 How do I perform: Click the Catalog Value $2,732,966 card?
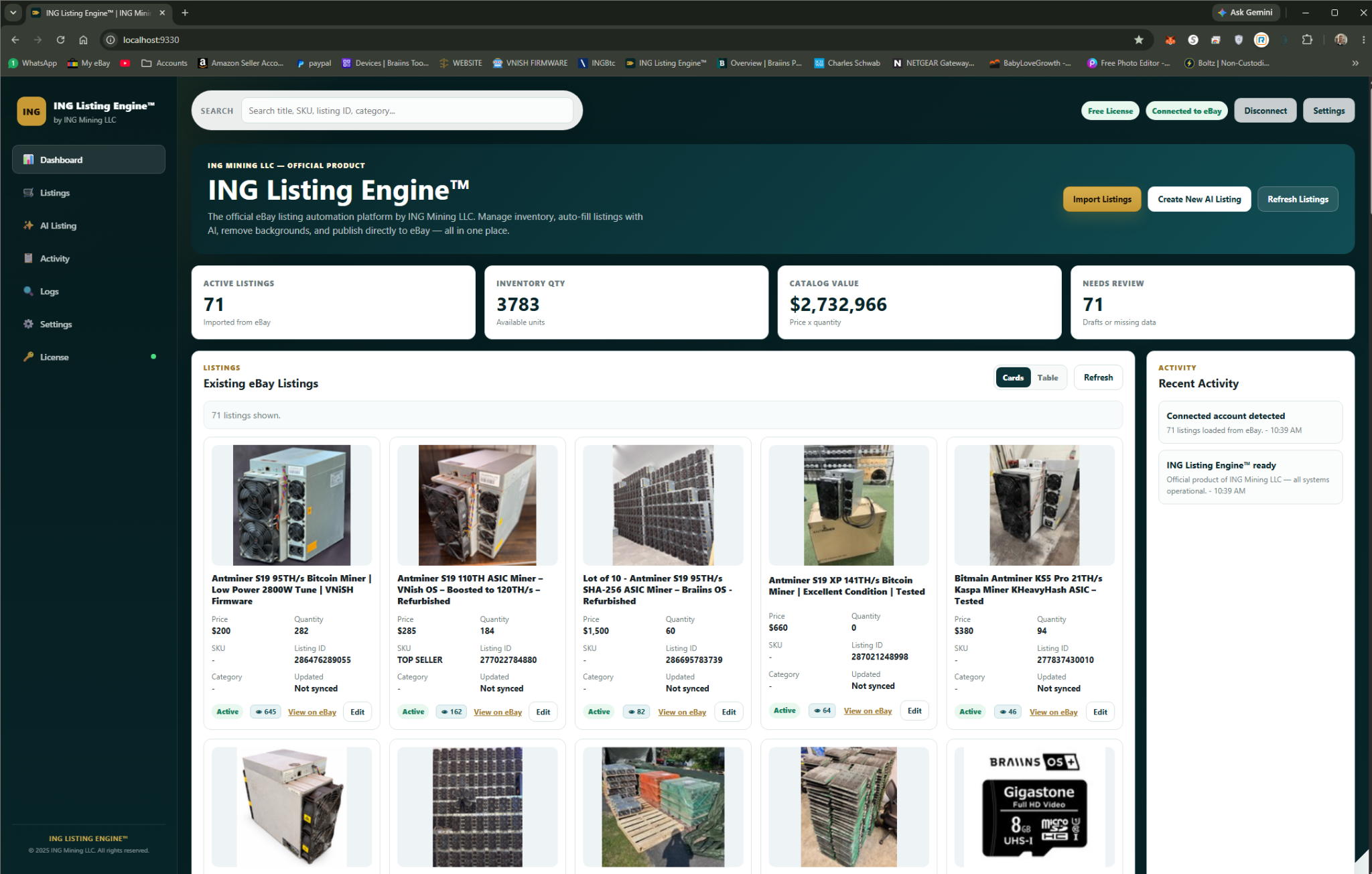coord(919,302)
